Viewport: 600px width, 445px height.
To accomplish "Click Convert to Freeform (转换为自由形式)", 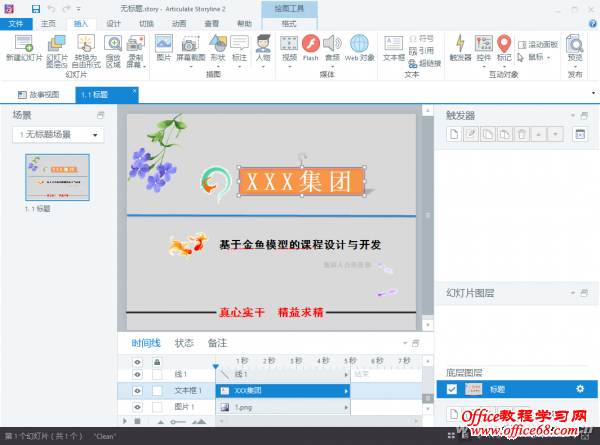I will point(86,51).
